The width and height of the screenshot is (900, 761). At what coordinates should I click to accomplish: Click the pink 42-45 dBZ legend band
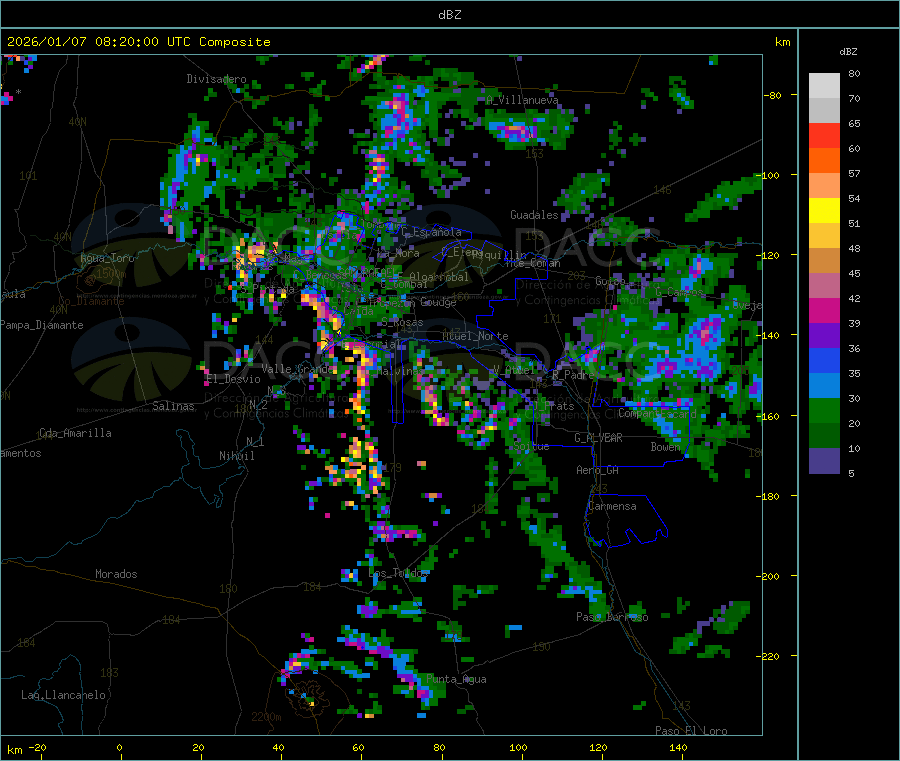pos(824,286)
